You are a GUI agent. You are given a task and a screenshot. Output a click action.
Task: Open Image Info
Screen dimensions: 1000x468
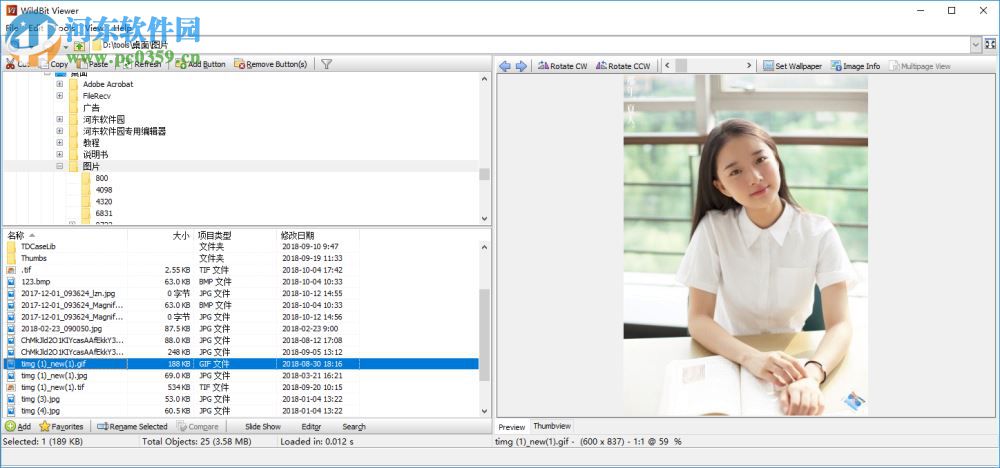[855, 66]
